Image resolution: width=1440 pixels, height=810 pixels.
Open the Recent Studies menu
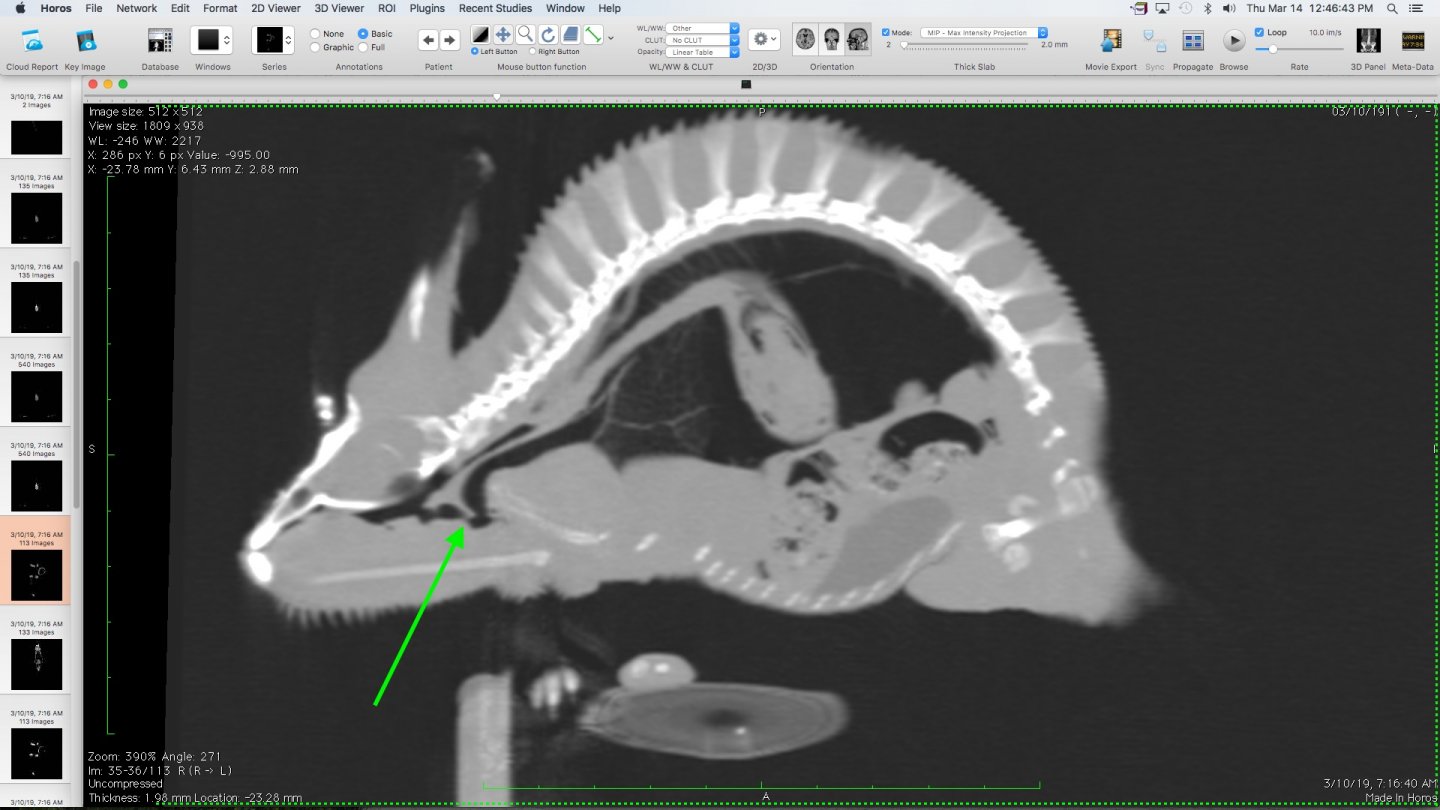(x=495, y=8)
